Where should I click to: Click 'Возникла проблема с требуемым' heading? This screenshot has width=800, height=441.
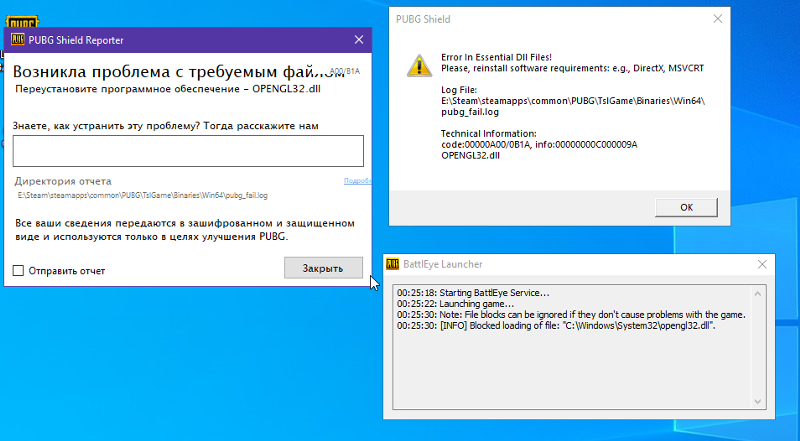pyautogui.click(x=179, y=72)
